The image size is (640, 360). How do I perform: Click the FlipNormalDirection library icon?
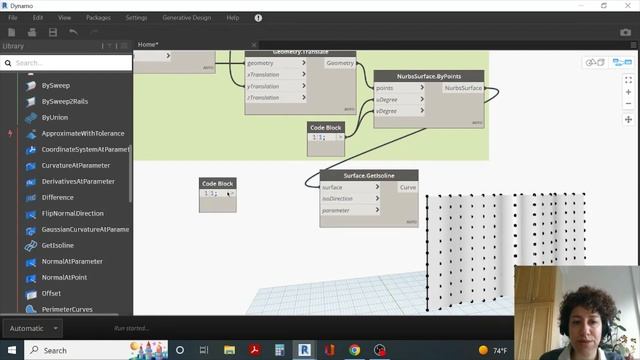pyautogui.click(x=31, y=213)
